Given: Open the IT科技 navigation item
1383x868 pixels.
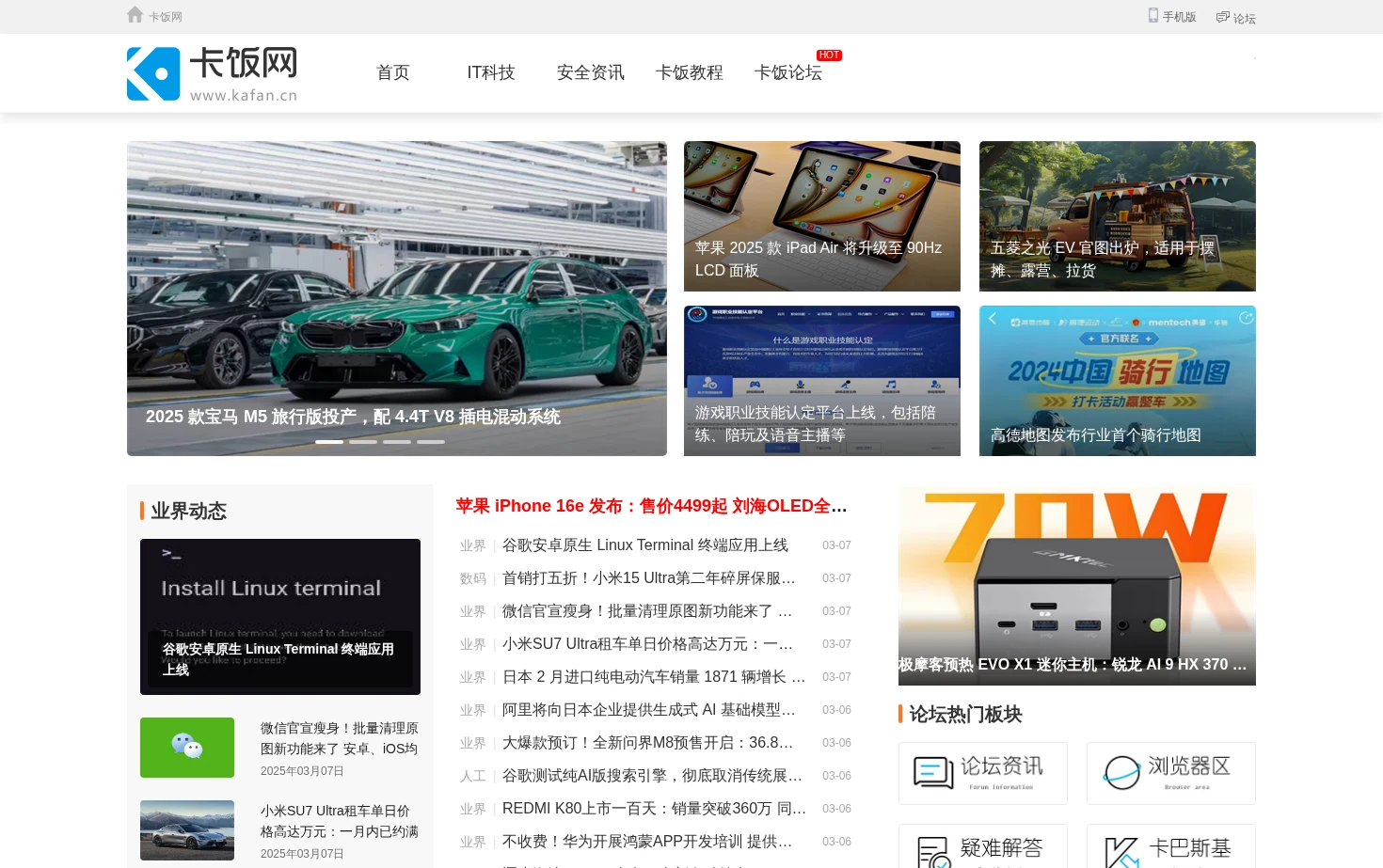Looking at the screenshot, I should [491, 72].
